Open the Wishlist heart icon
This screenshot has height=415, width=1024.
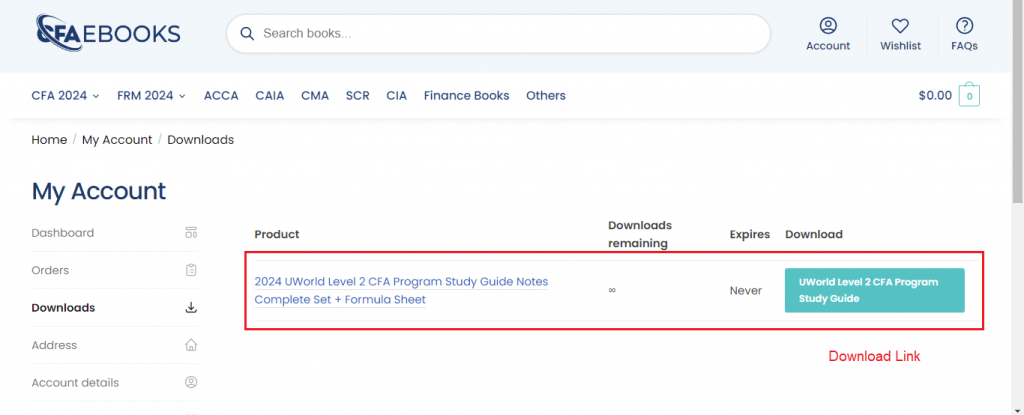click(901, 25)
